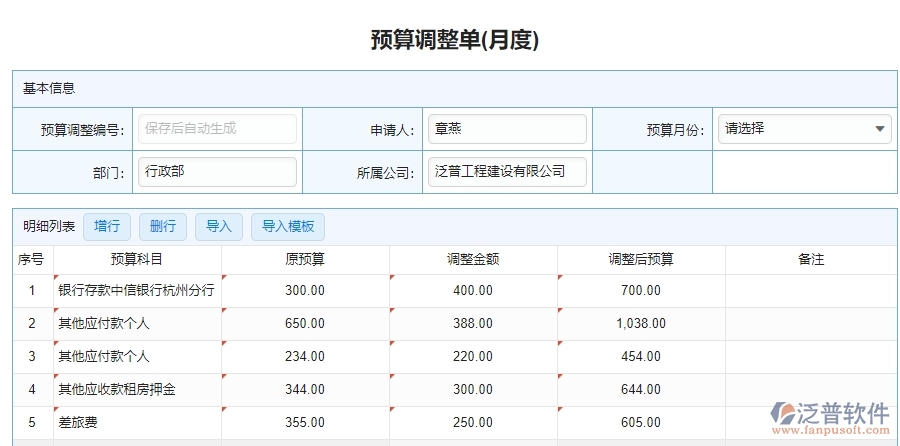Screen dimensions: 900x446
Task: Click original budget 300.00 cell
Action: point(305,291)
